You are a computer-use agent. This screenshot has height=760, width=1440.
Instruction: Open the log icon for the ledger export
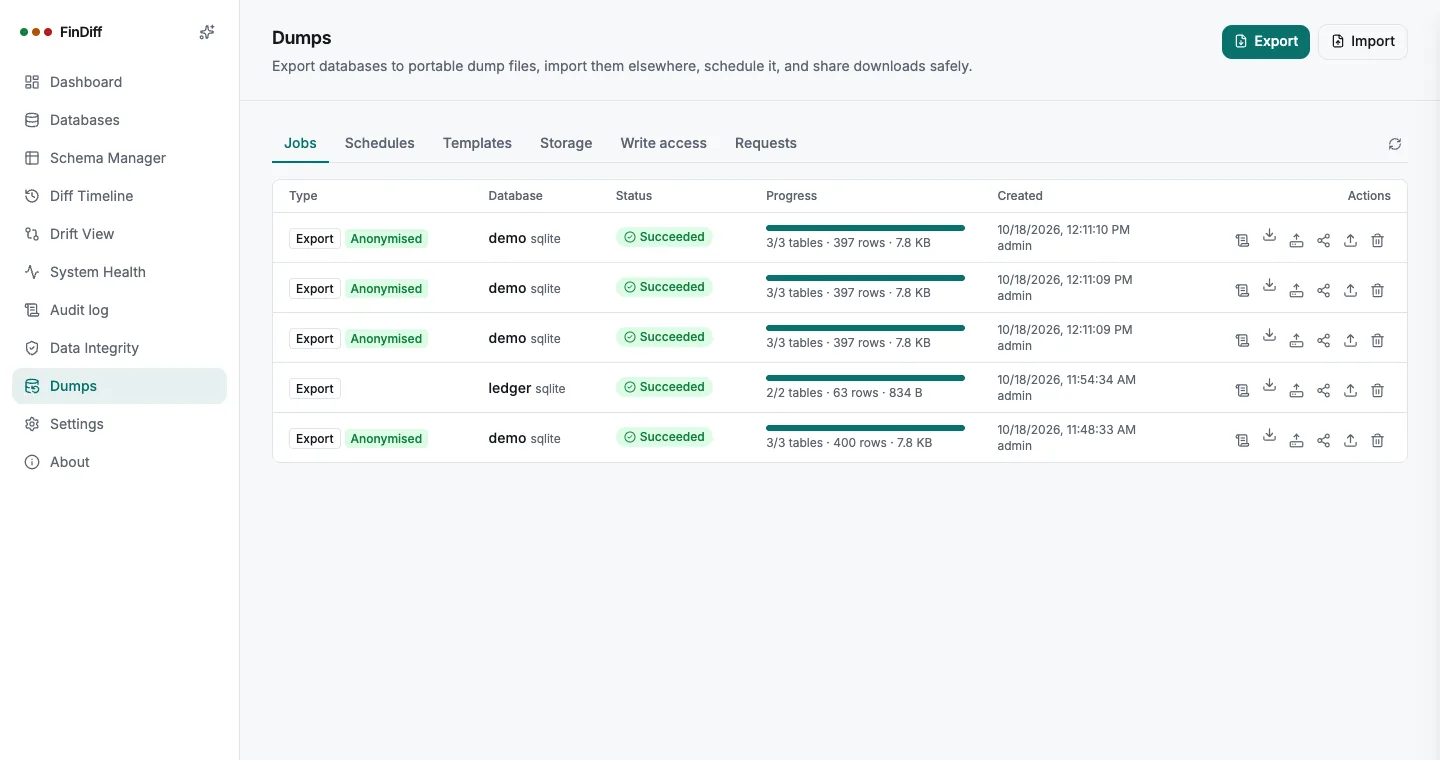pos(1242,390)
